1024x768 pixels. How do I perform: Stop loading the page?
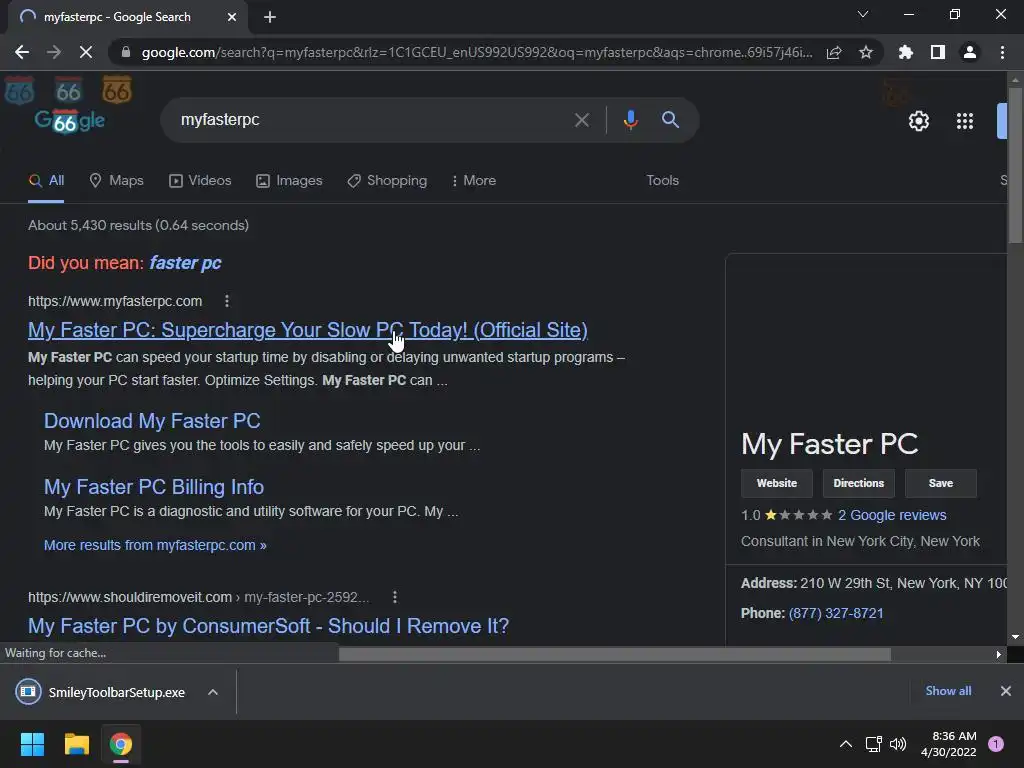point(86,52)
